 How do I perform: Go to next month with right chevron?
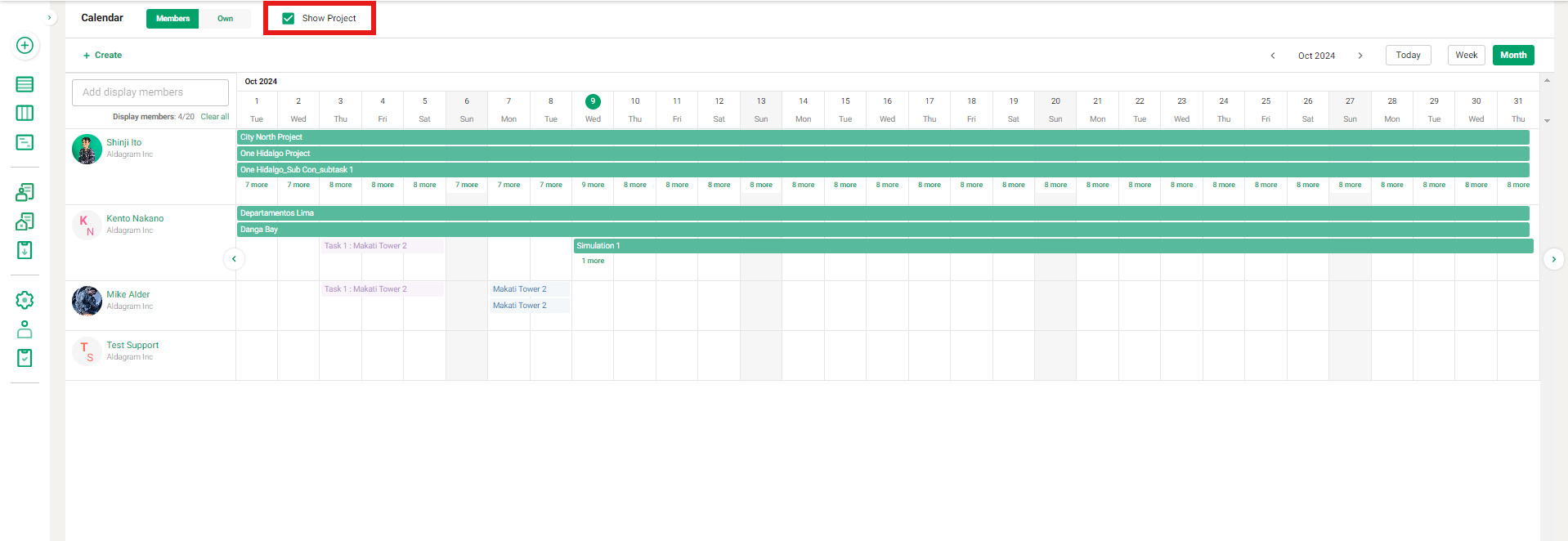[x=1360, y=56]
